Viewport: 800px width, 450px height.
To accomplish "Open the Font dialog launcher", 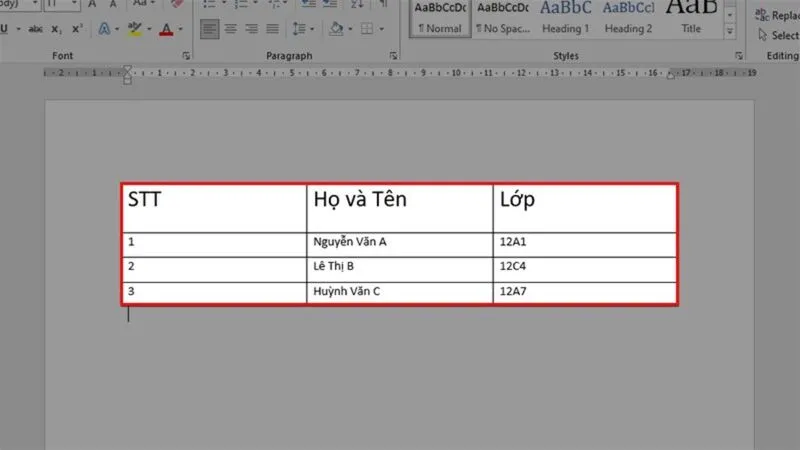I will pos(186,56).
